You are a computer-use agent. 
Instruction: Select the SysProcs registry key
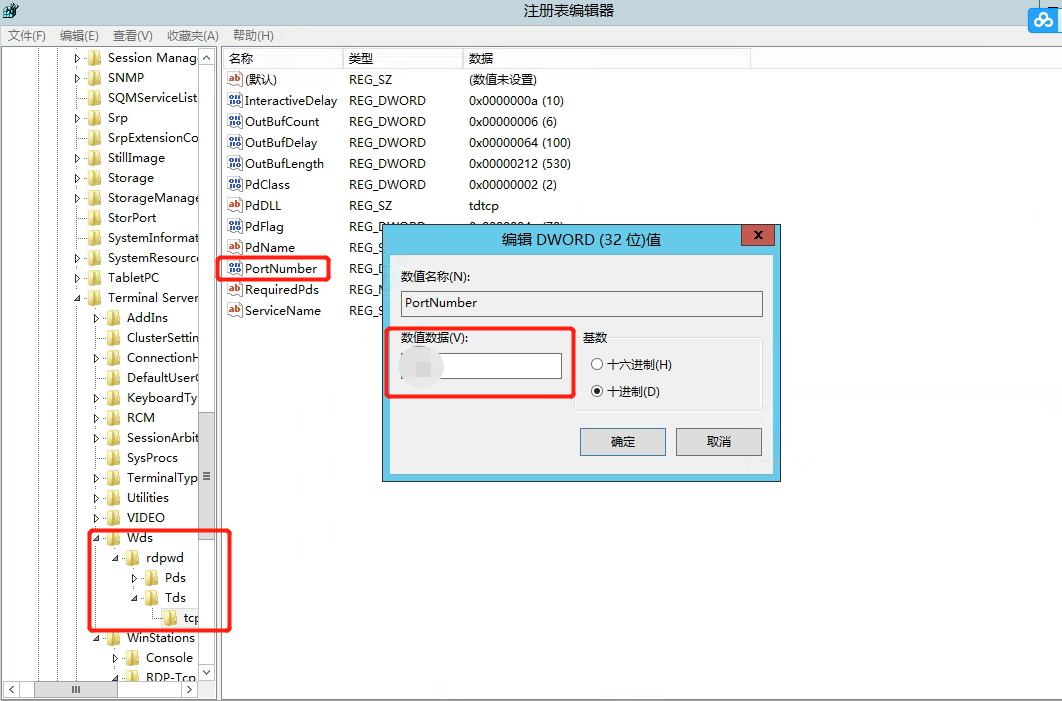(152, 458)
